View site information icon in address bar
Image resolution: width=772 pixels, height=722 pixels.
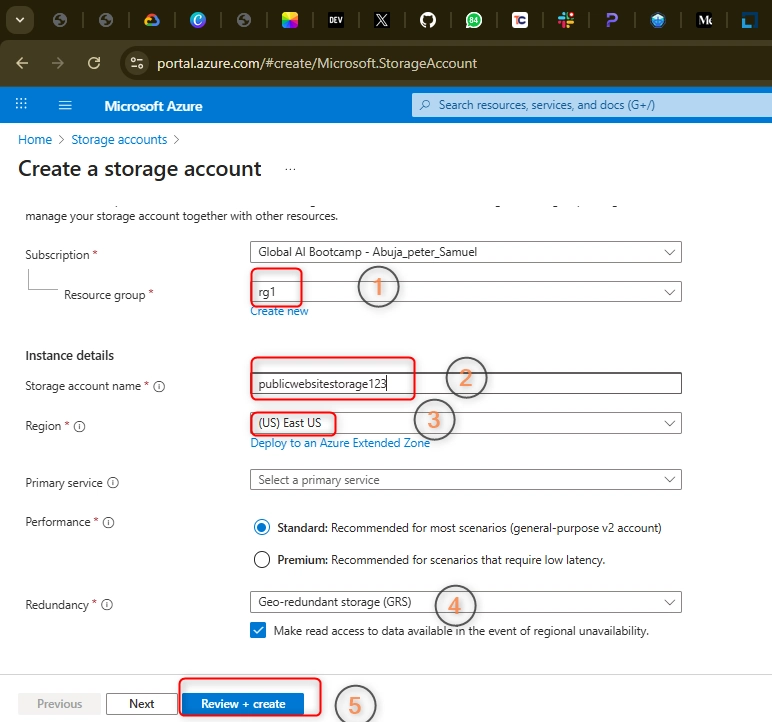point(137,63)
